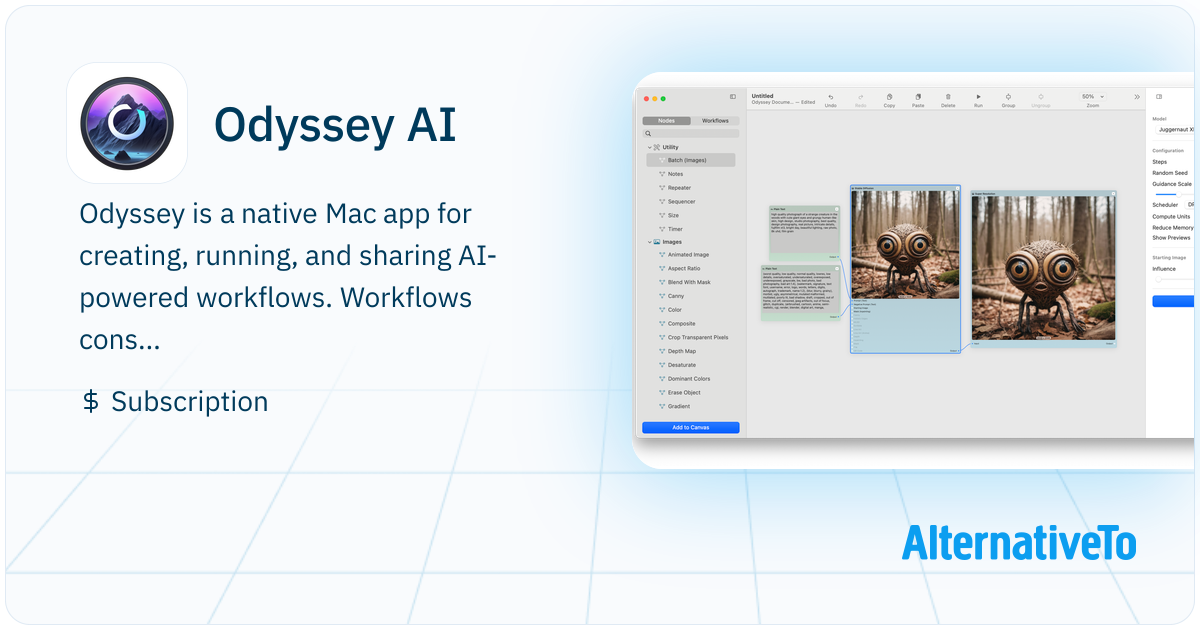Click the Undo toolbar icon
Image resolution: width=1200 pixels, height=630 pixels.
click(x=831, y=97)
